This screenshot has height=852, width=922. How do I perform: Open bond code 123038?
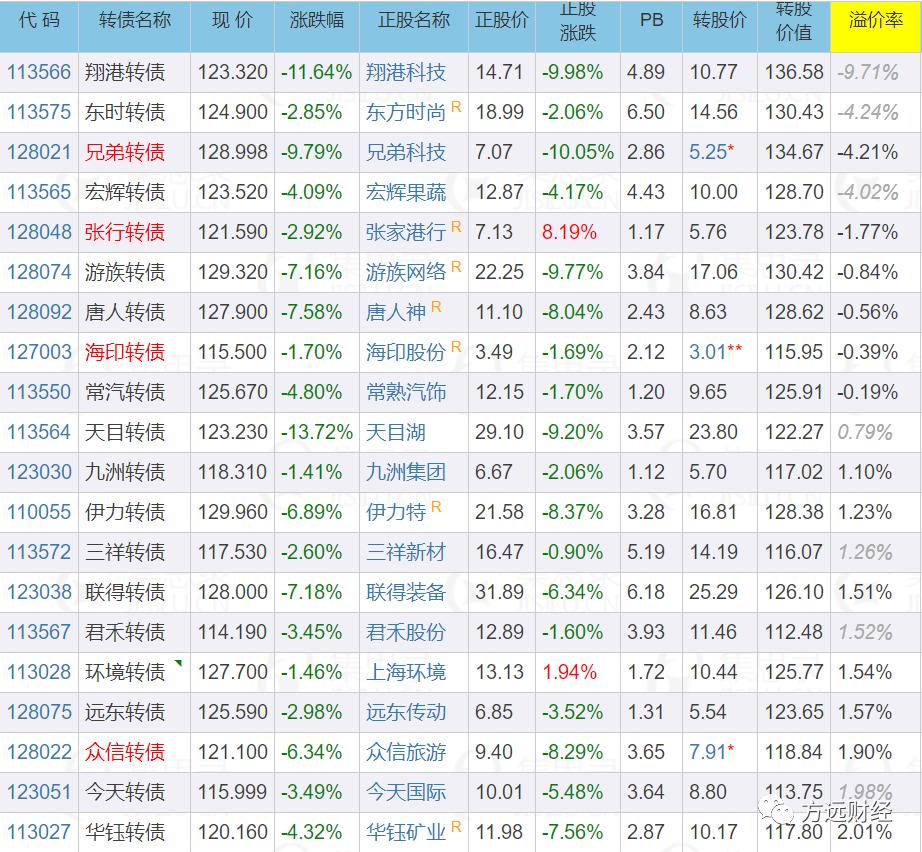point(39,592)
